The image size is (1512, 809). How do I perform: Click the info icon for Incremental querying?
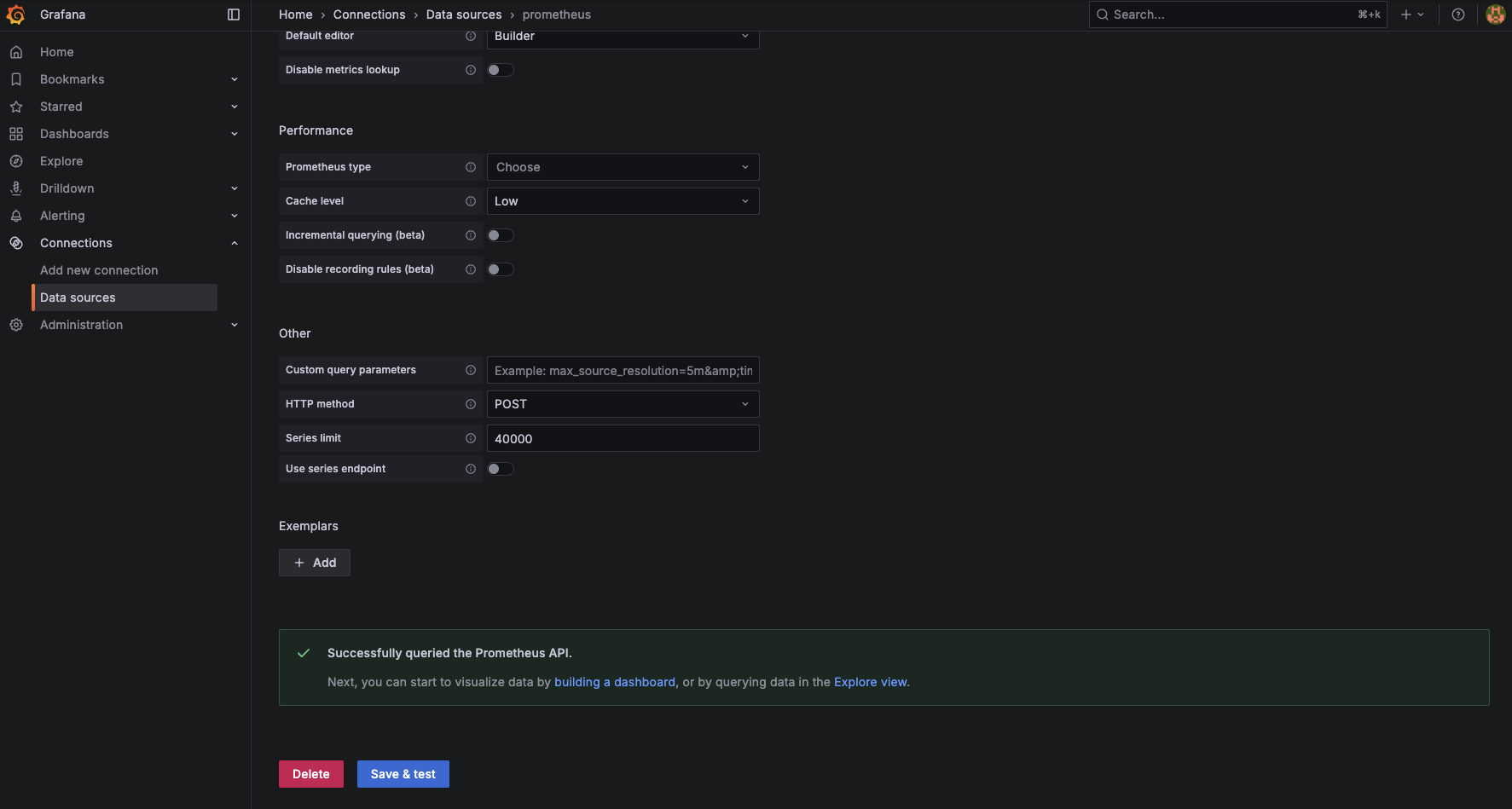point(471,235)
